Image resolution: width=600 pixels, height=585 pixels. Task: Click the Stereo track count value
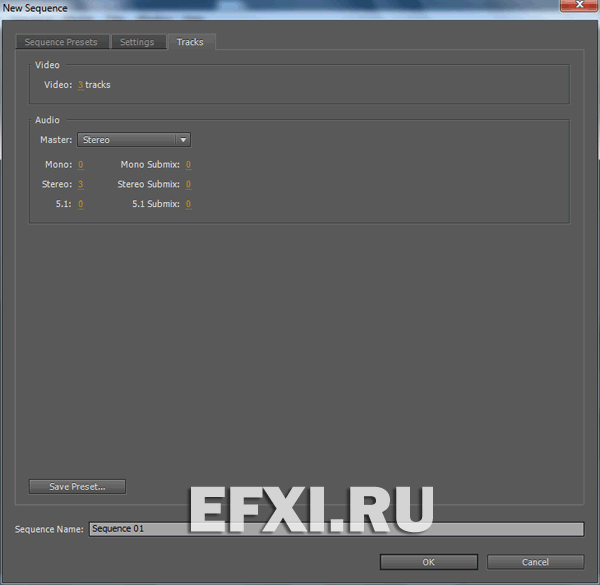[x=80, y=184]
